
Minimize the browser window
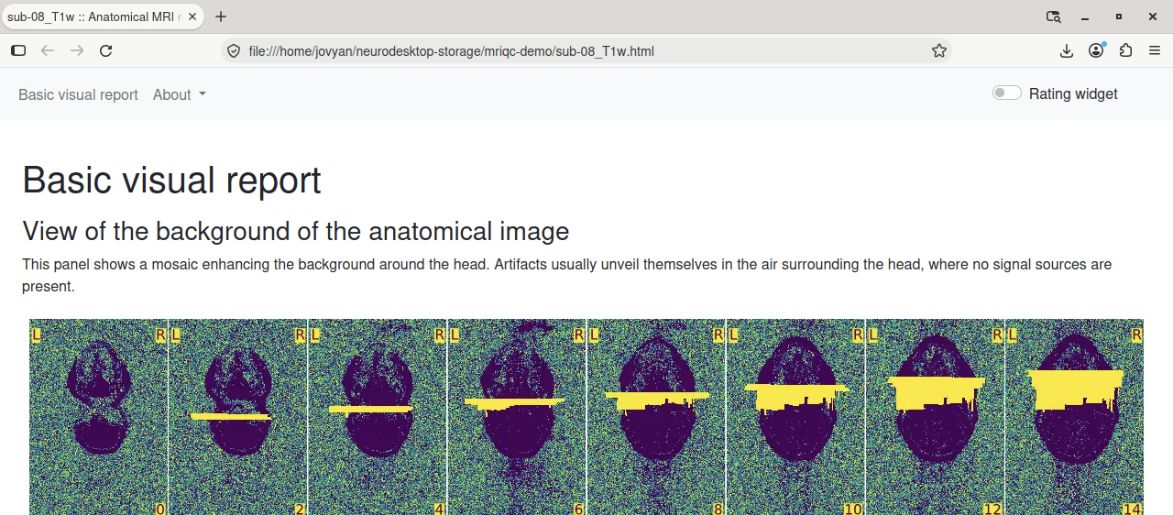[x=1085, y=16]
